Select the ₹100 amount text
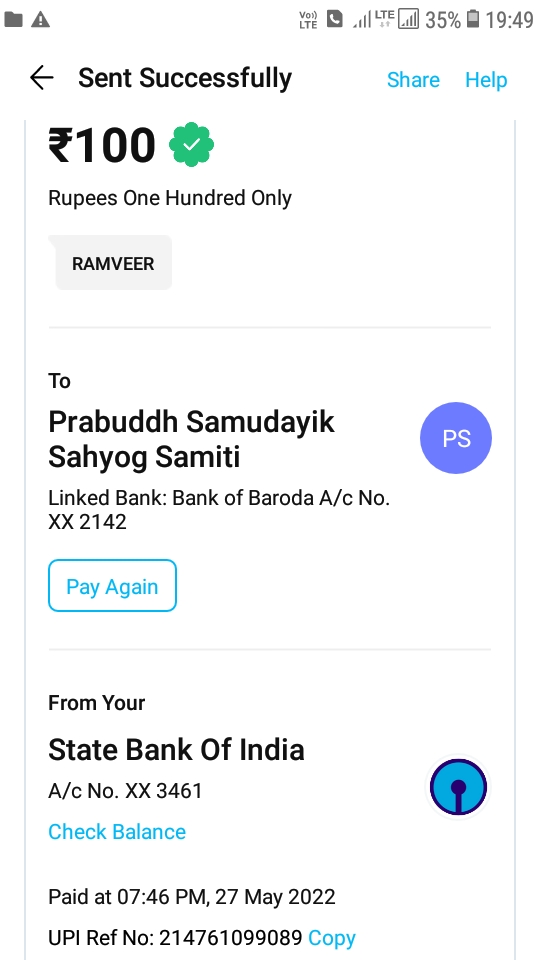This screenshot has height=960, width=540. (x=102, y=145)
